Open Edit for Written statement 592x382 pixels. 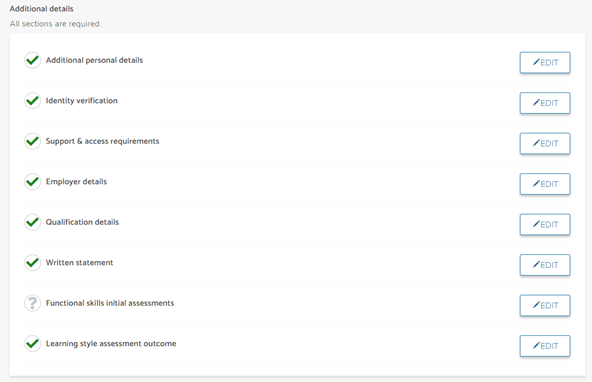(545, 265)
